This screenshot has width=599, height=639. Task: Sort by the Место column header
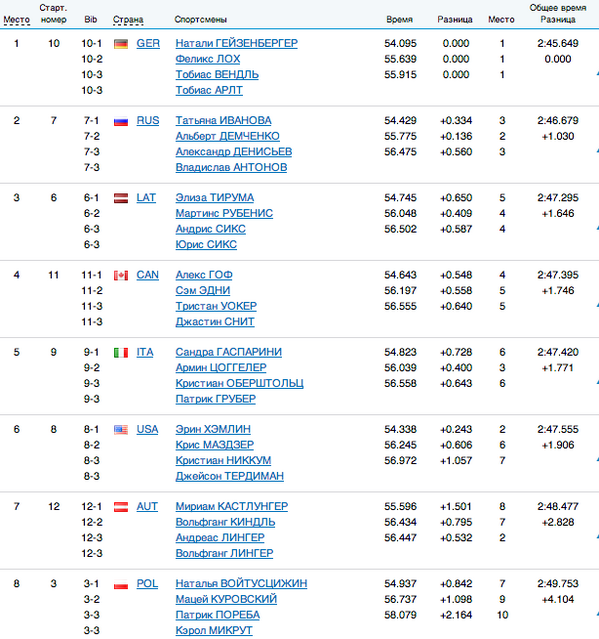(17, 20)
